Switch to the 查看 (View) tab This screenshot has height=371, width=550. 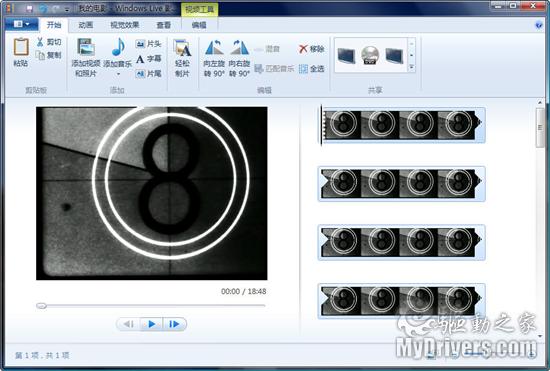pos(163,25)
